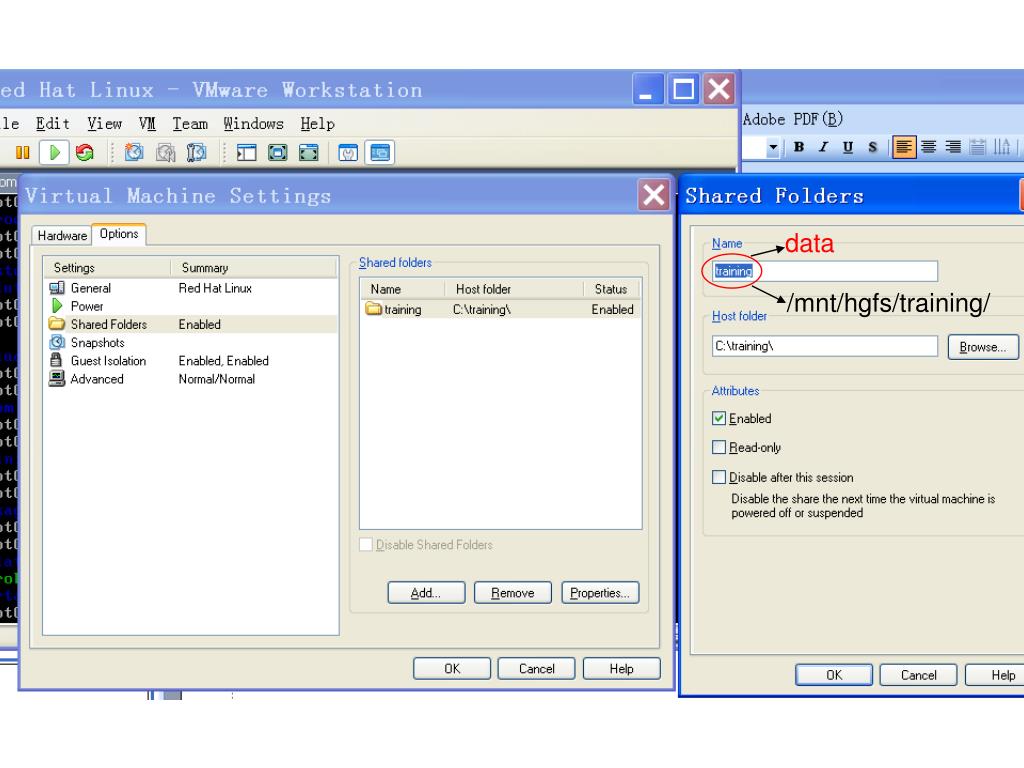The height and width of the screenshot is (768, 1024).
Task: Select the Shared Folders settings row
Action: tap(191, 325)
